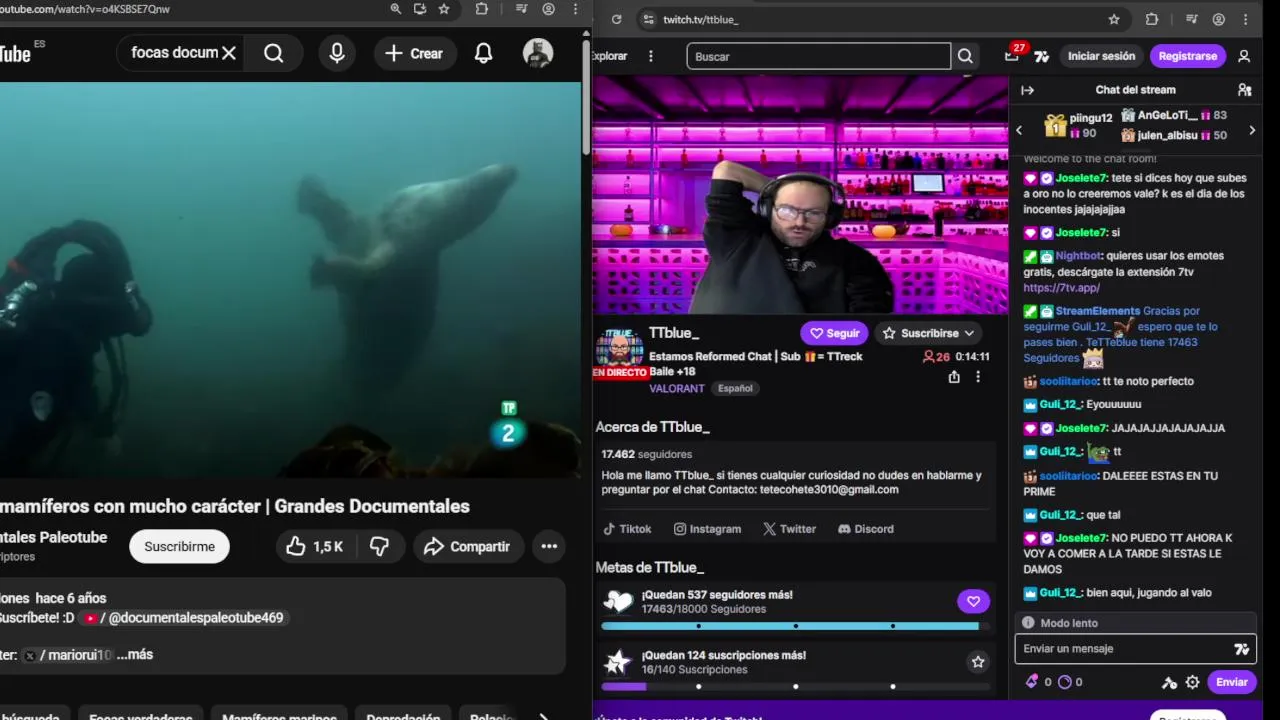The width and height of the screenshot is (1280, 720).
Task: Open the Suscribirse dropdown for TTblue_
Action: coord(929,333)
